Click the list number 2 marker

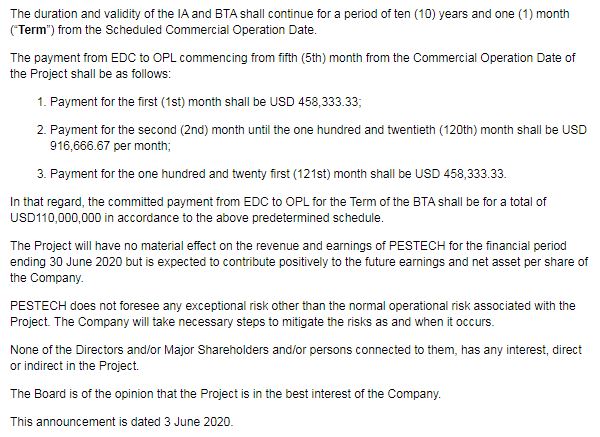41,130
